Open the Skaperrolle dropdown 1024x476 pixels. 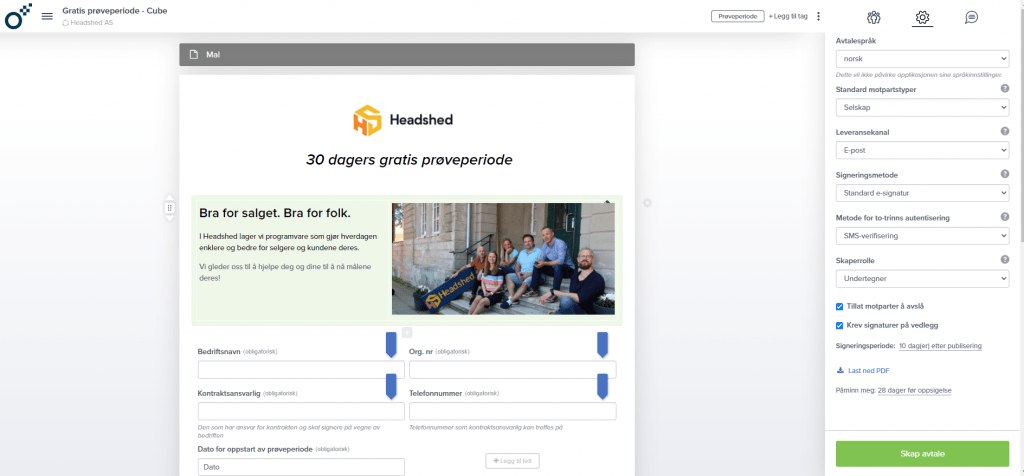[922, 279]
